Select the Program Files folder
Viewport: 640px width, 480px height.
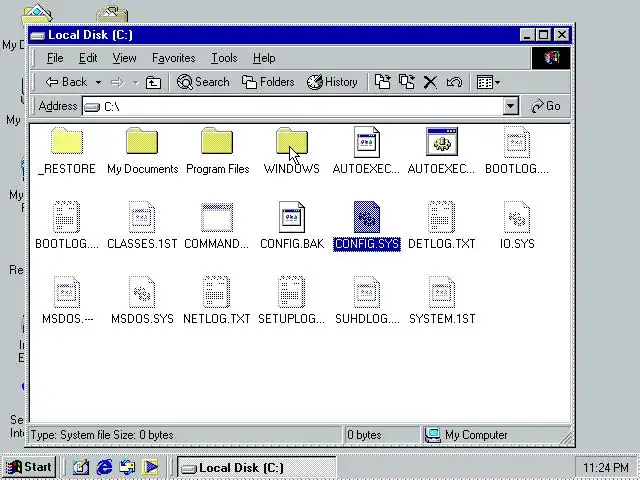click(217, 142)
